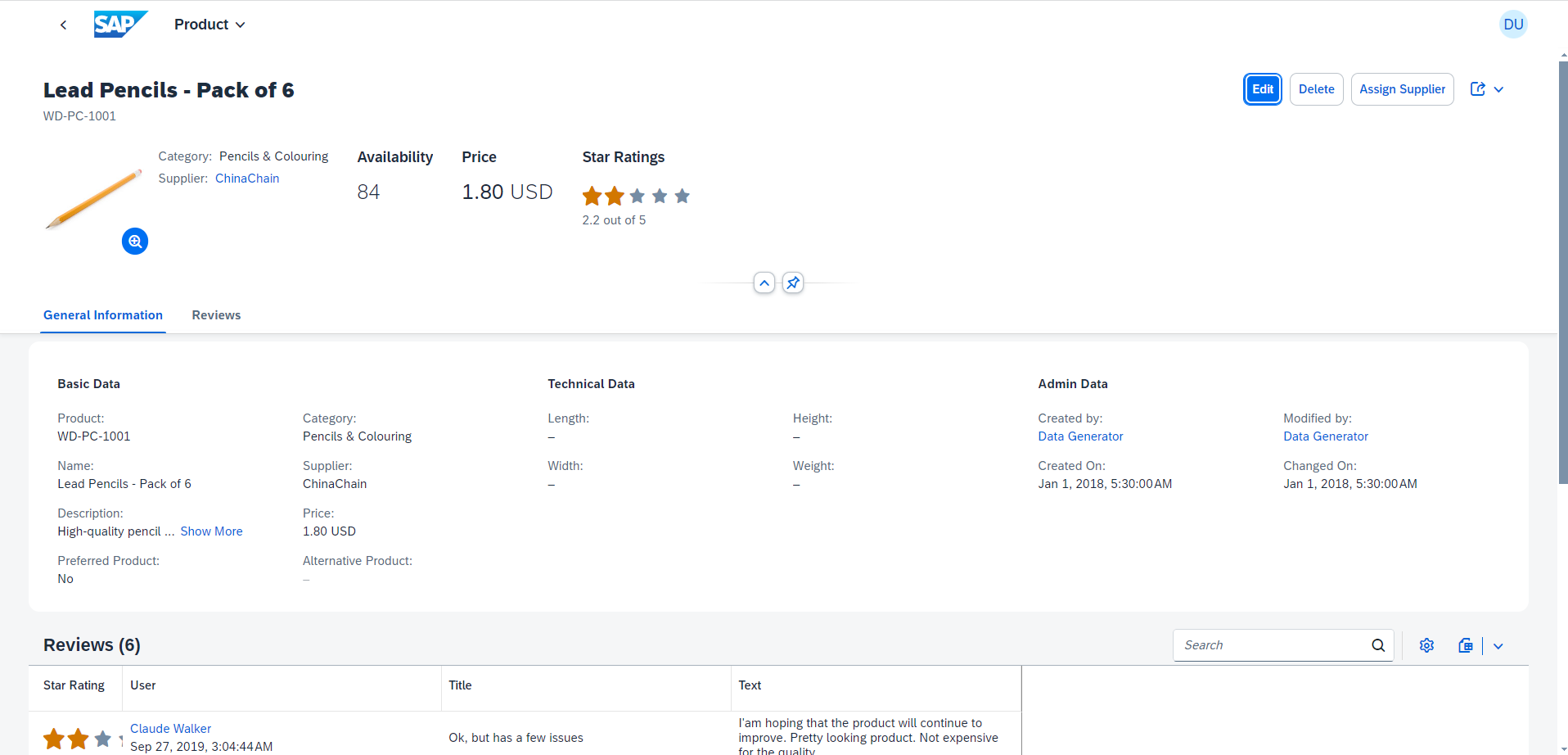Open the DU user avatar menu
Screen dimensions: 1568x755
1512,25
